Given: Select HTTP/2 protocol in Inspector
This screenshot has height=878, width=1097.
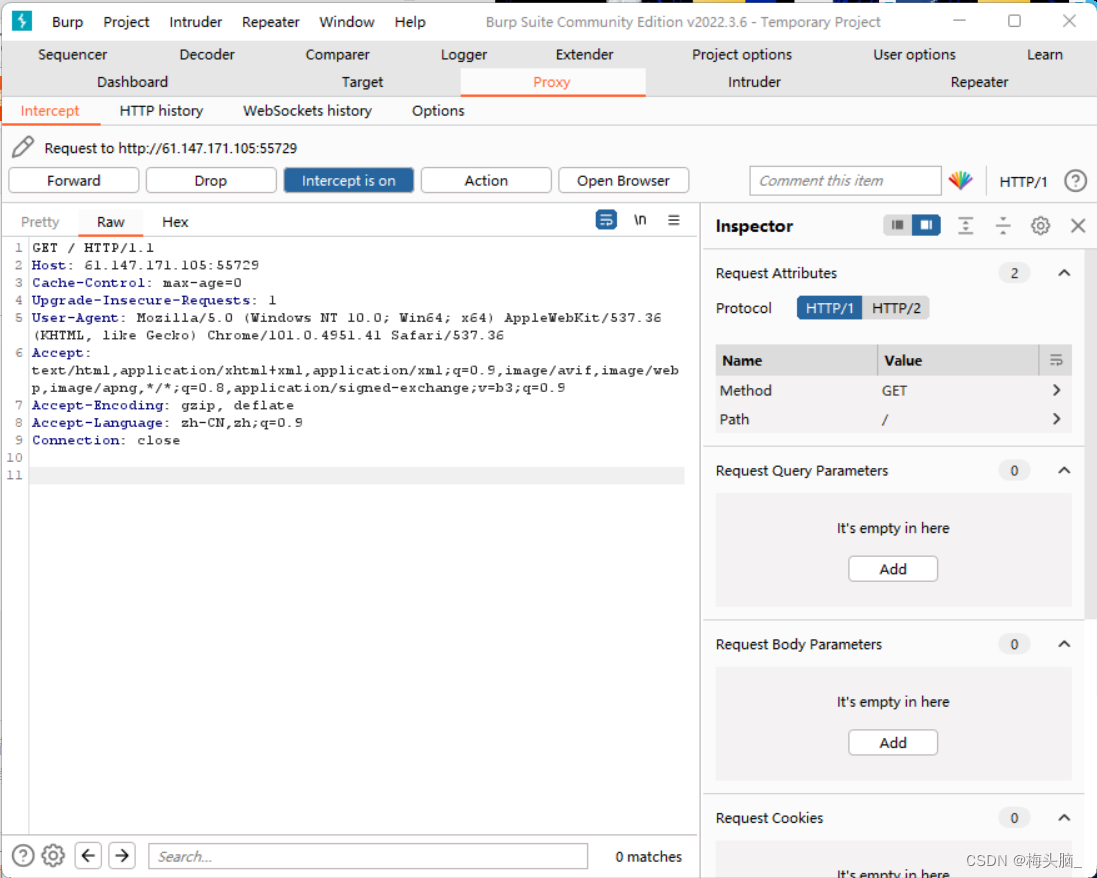Looking at the screenshot, I should pyautogui.click(x=896, y=308).
